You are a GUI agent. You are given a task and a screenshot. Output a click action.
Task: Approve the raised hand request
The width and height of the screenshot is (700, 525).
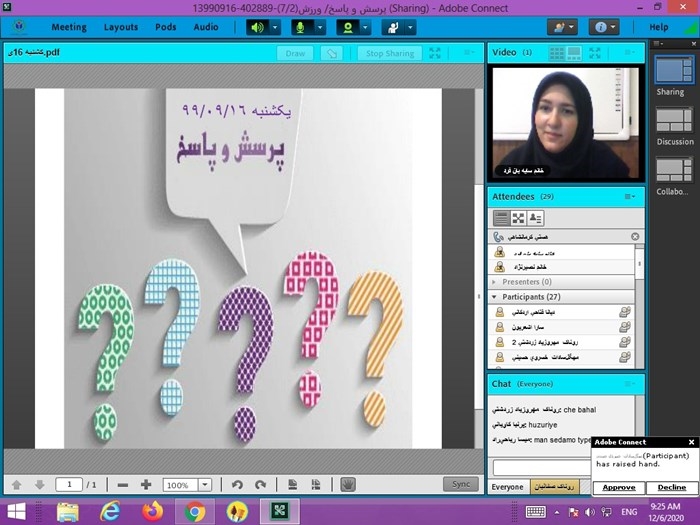tap(618, 487)
